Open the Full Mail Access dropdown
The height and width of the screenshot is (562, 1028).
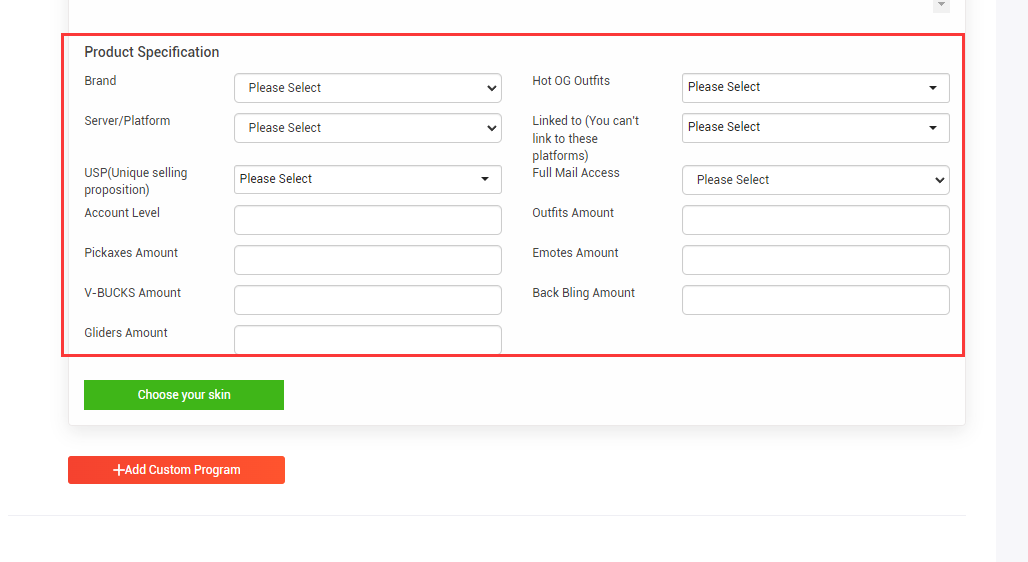816,180
